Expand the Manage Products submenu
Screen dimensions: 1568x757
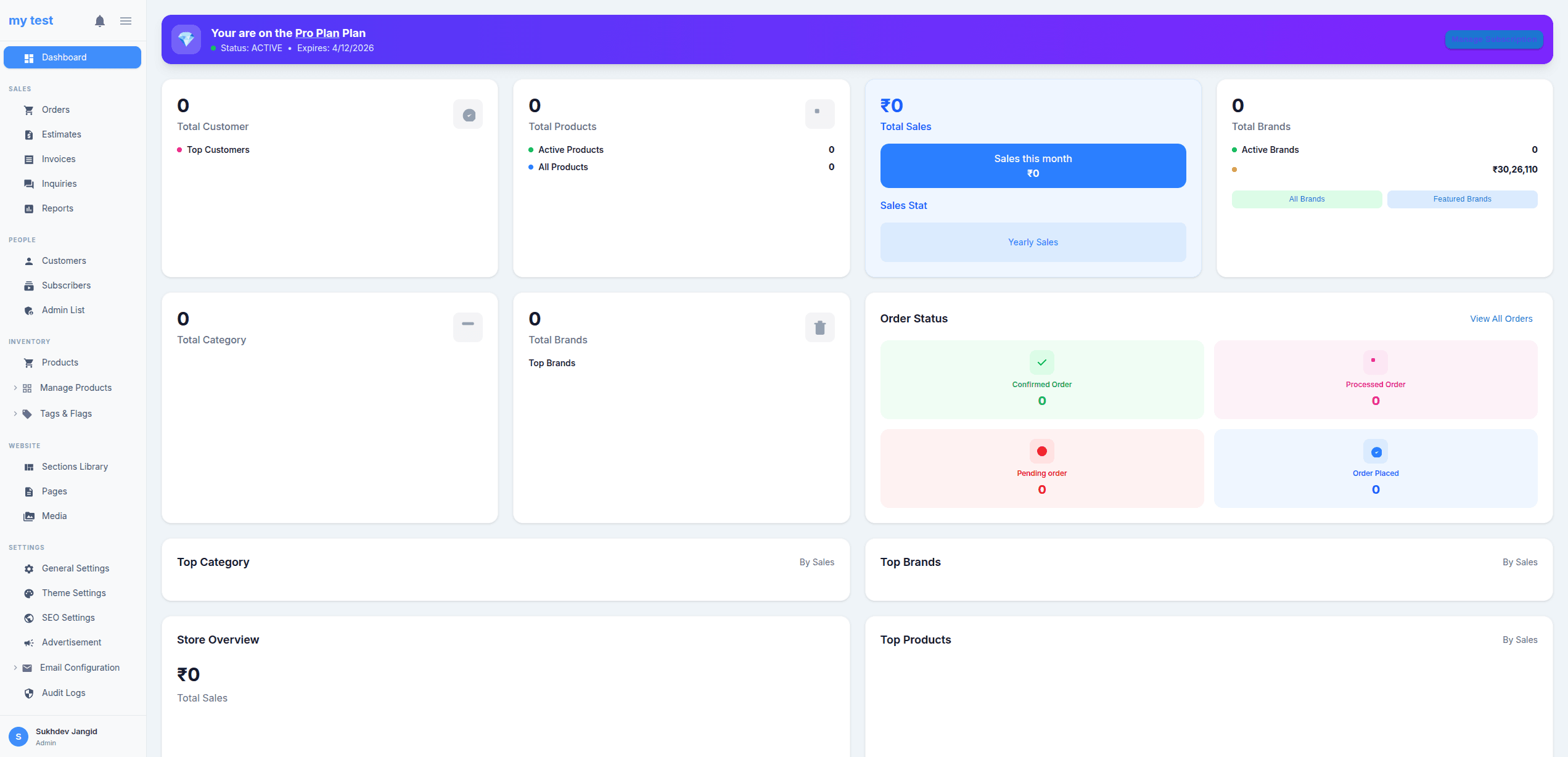(15, 387)
